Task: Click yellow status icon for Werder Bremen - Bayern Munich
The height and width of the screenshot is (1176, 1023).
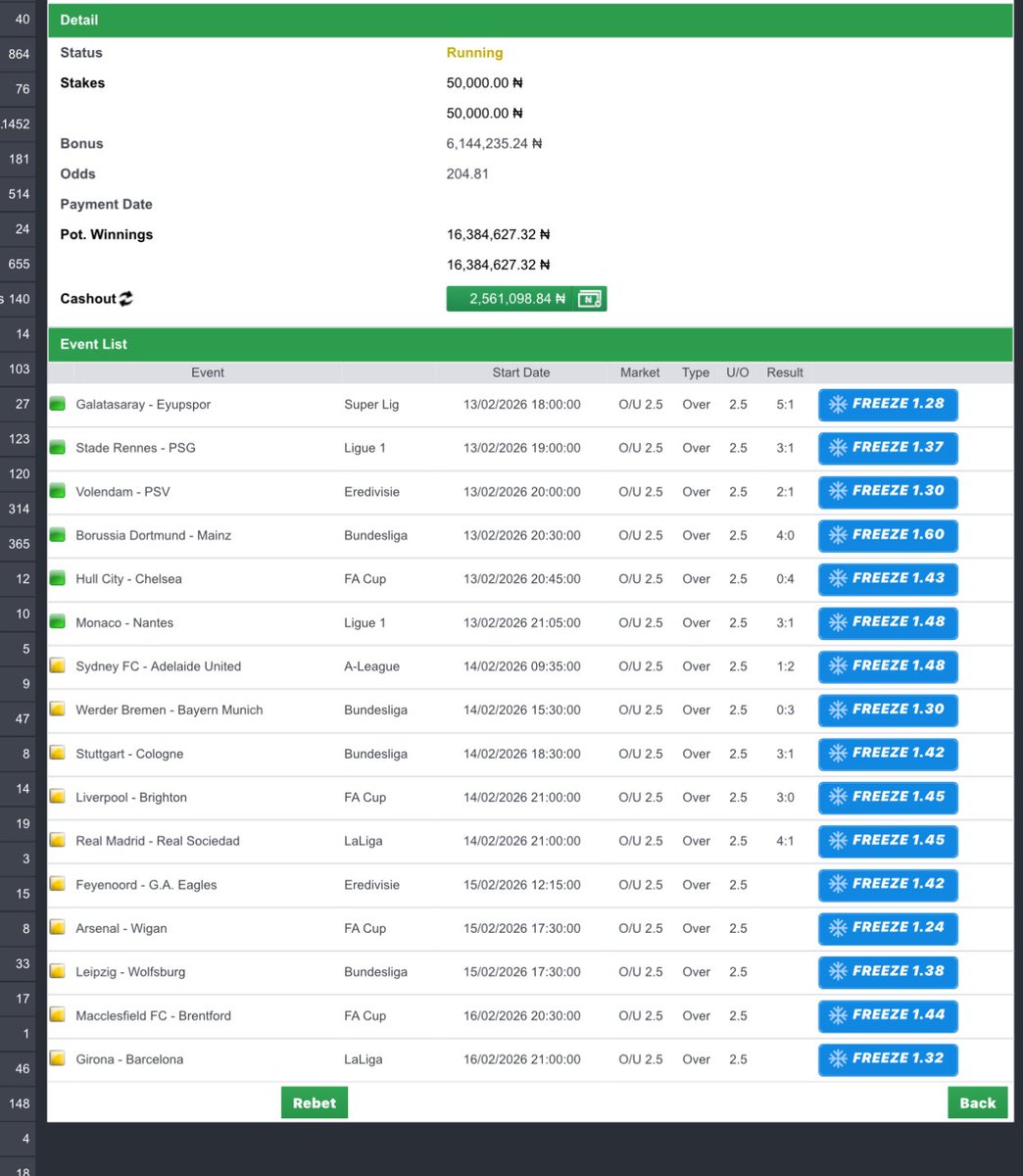Action: point(57,710)
